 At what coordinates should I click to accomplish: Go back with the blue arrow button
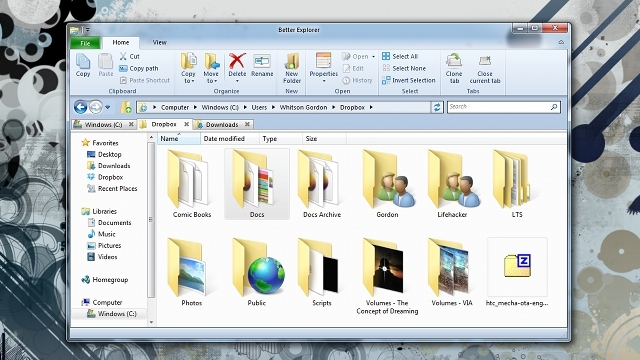80,107
